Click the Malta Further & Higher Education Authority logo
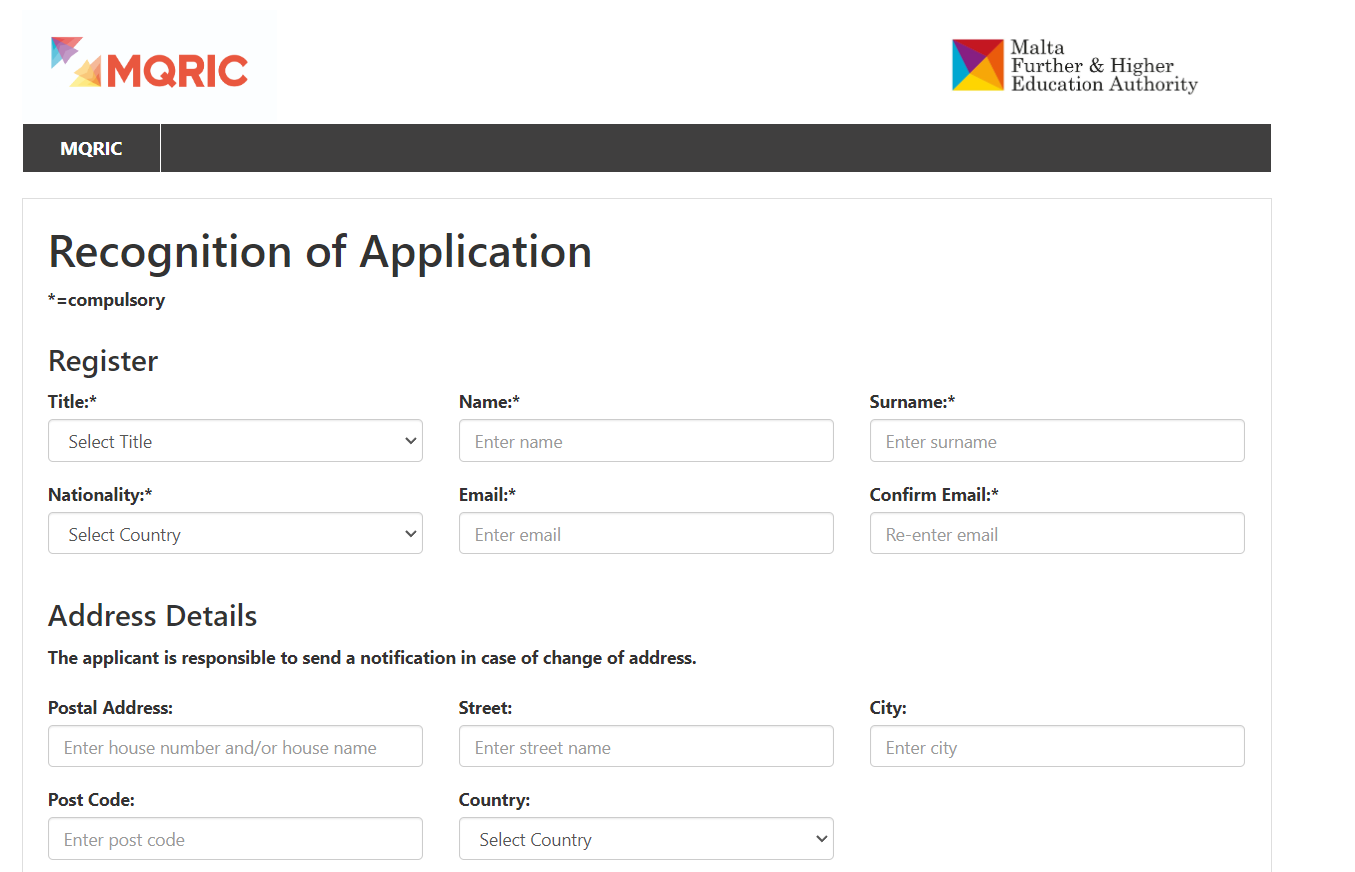This screenshot has height=872, width=1355. [1074, 66]
